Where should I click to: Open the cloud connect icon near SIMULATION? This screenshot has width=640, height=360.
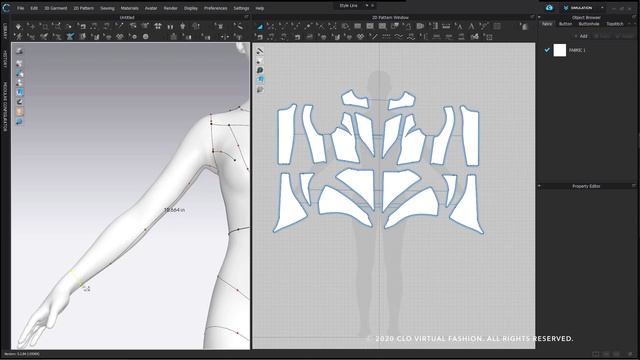click(x=549, y=8)
